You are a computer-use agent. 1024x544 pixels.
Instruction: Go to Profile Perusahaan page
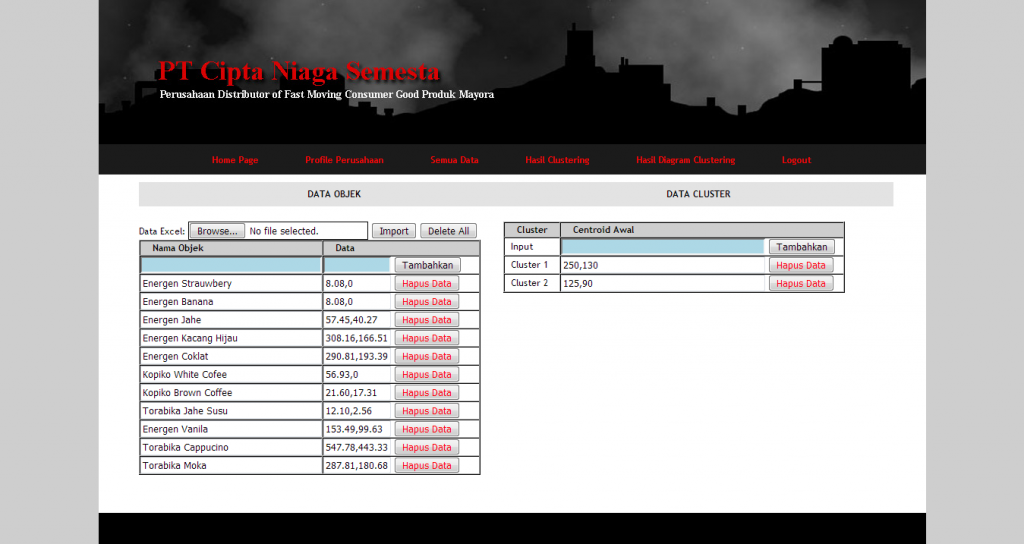(x=344, y=160)
